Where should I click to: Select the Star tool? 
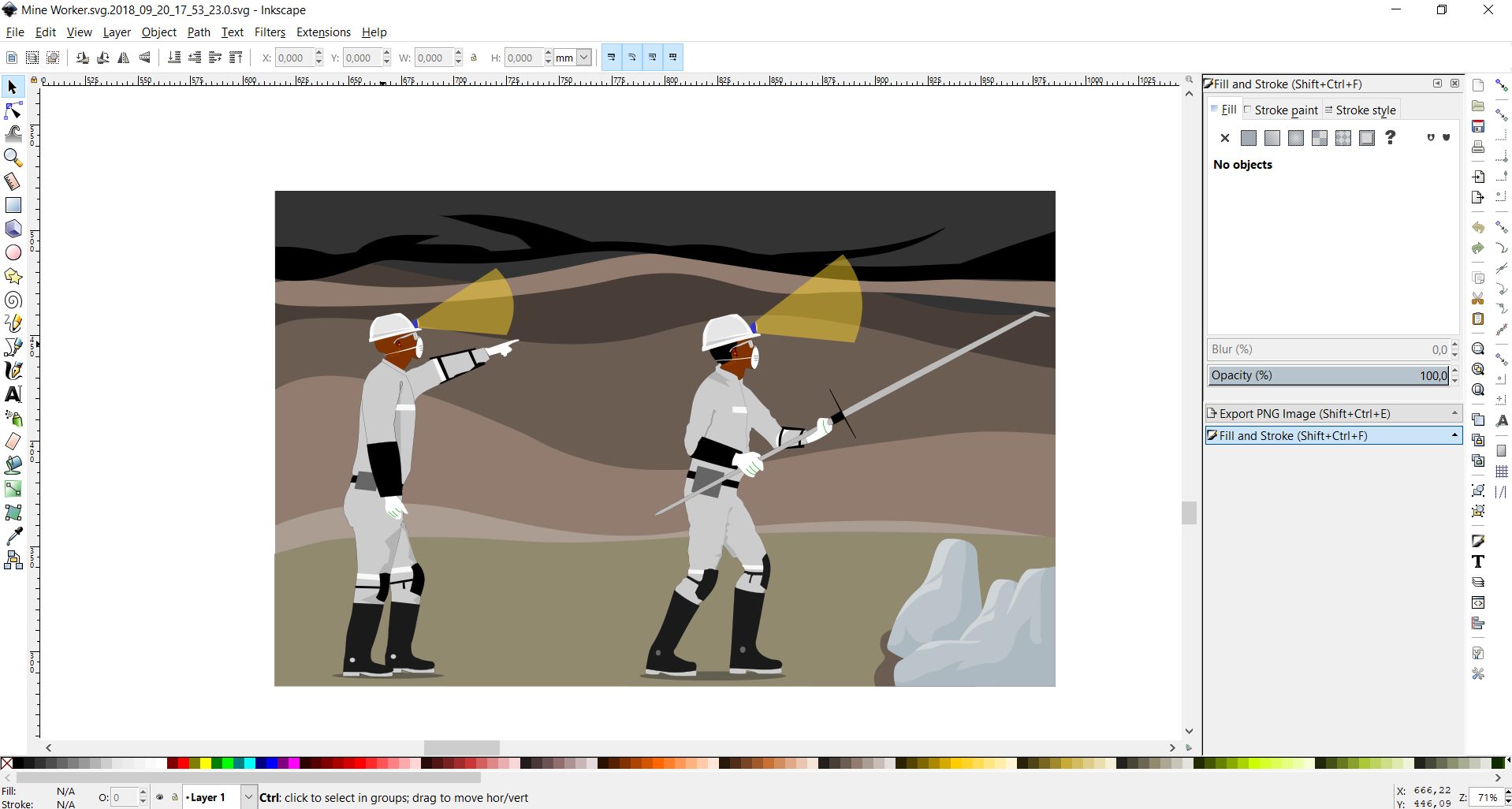click(13, 276)
